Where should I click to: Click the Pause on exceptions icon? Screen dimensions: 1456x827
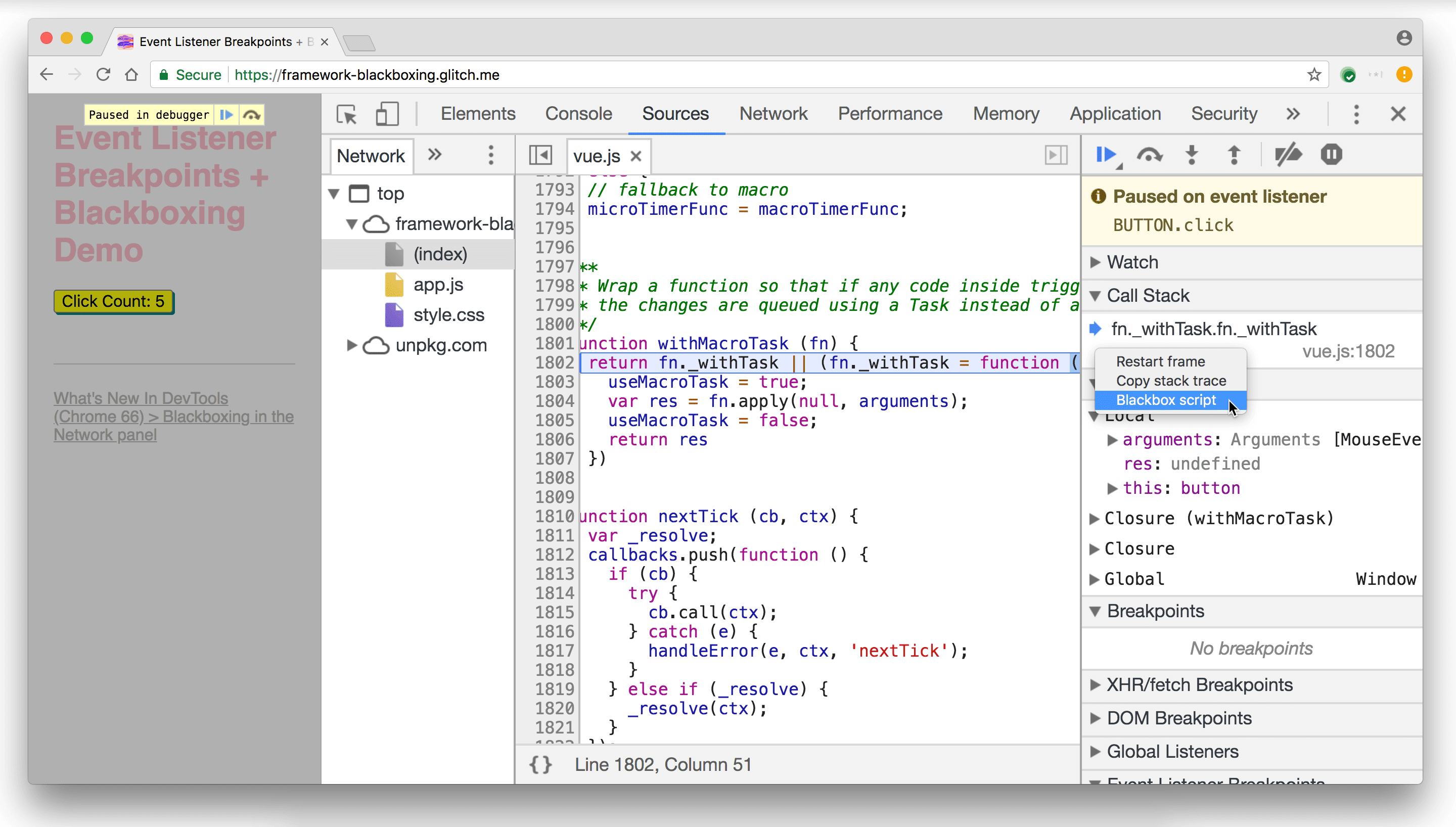point(1331,155)
